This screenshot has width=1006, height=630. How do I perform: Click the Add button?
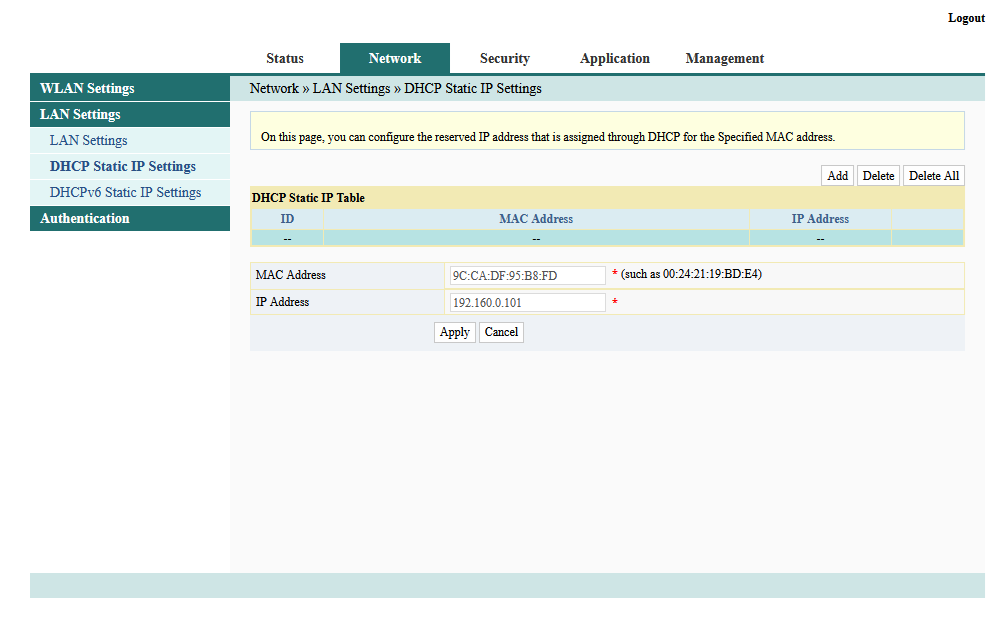(837, 175)
